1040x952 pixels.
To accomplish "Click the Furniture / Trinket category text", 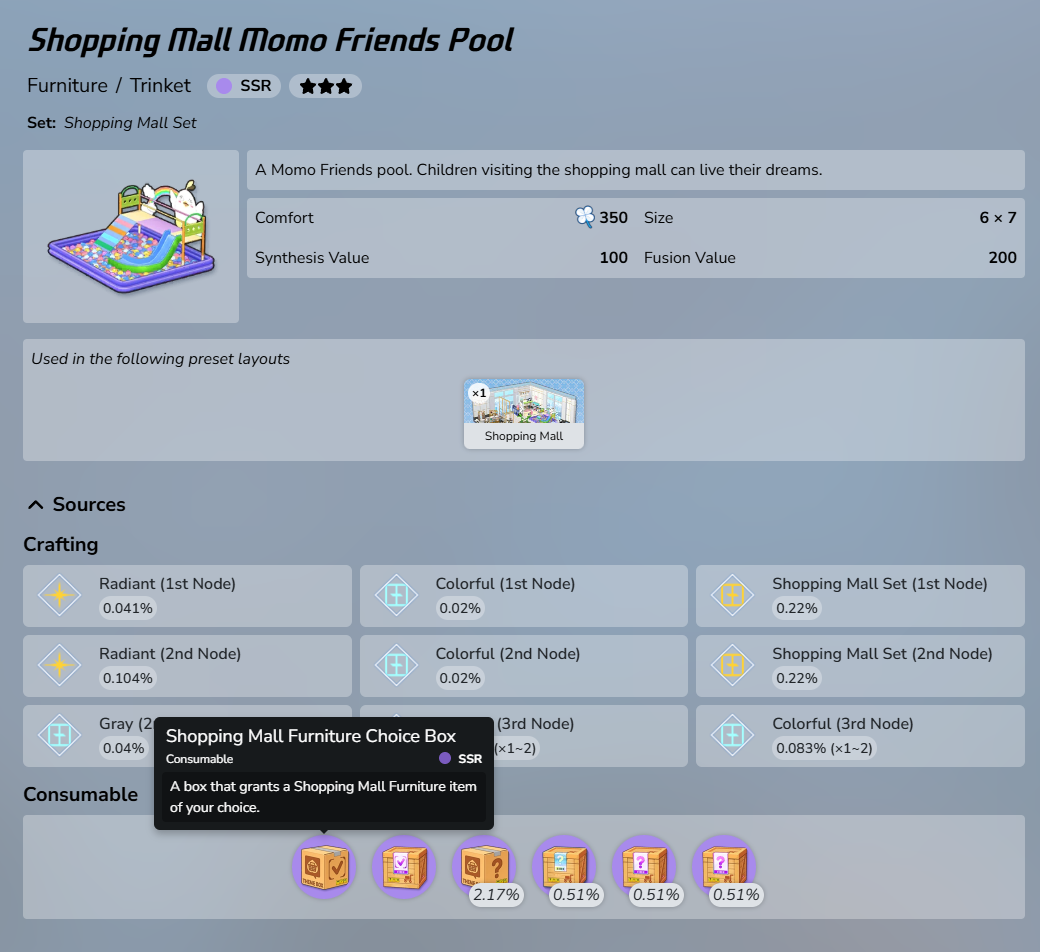I will pyautogui.click(x=109, y=86).
